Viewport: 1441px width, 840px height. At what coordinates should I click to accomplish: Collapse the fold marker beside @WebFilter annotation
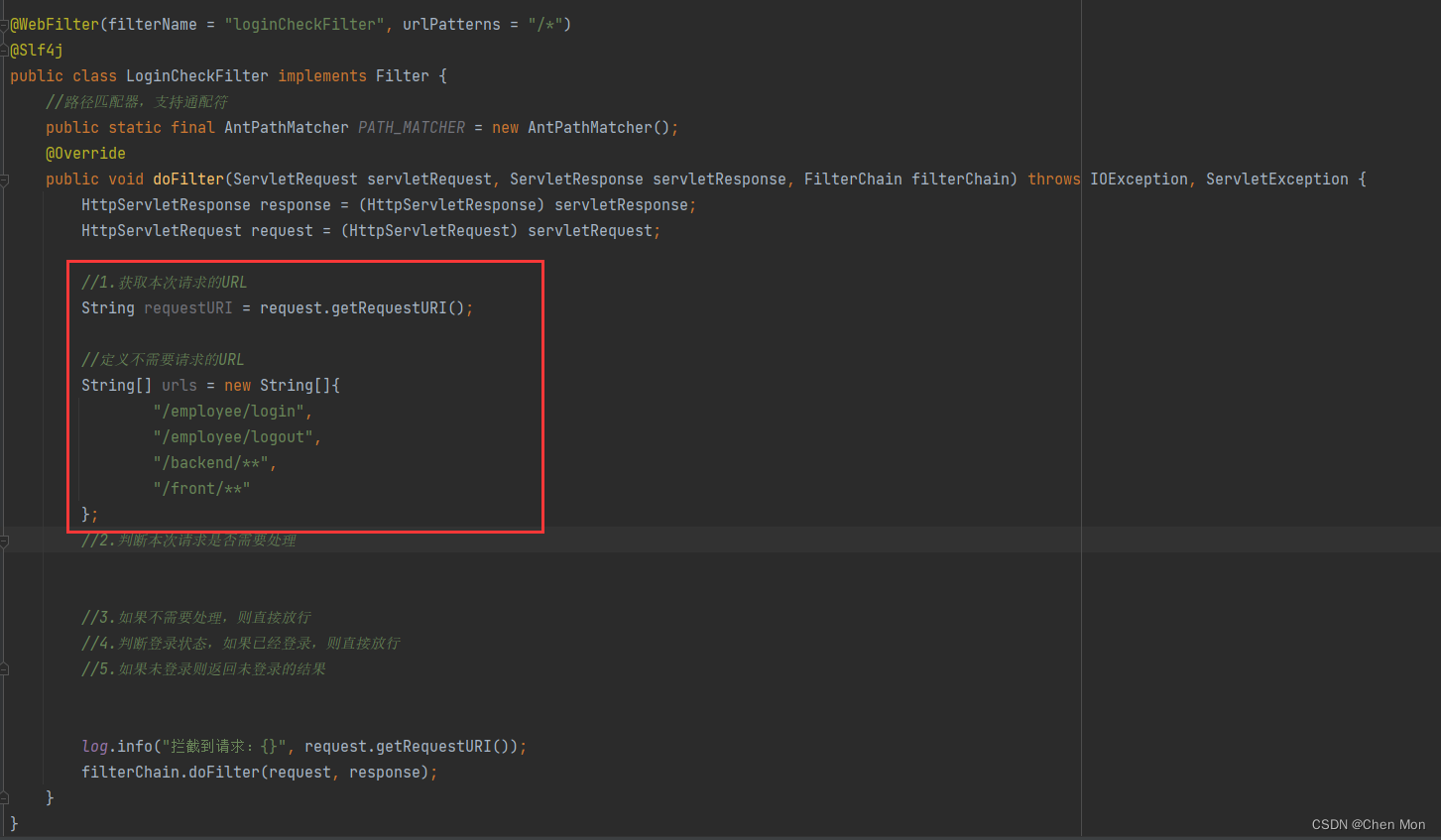tap(5, 25)
